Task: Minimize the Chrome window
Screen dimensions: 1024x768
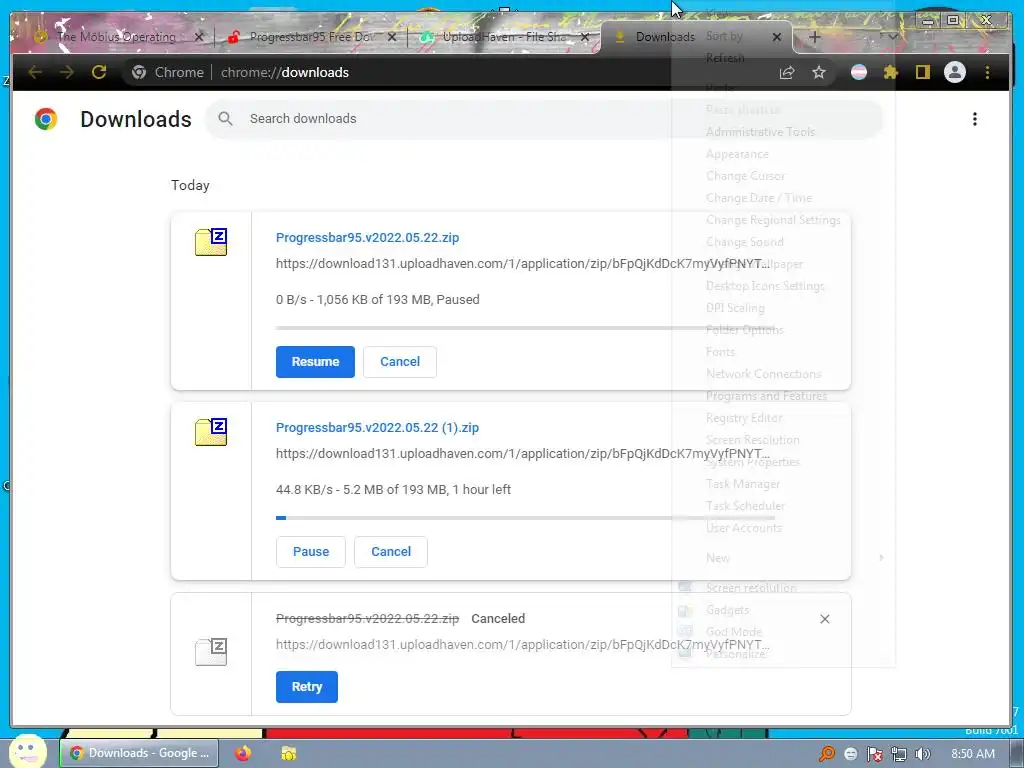Action: [927, 20]
